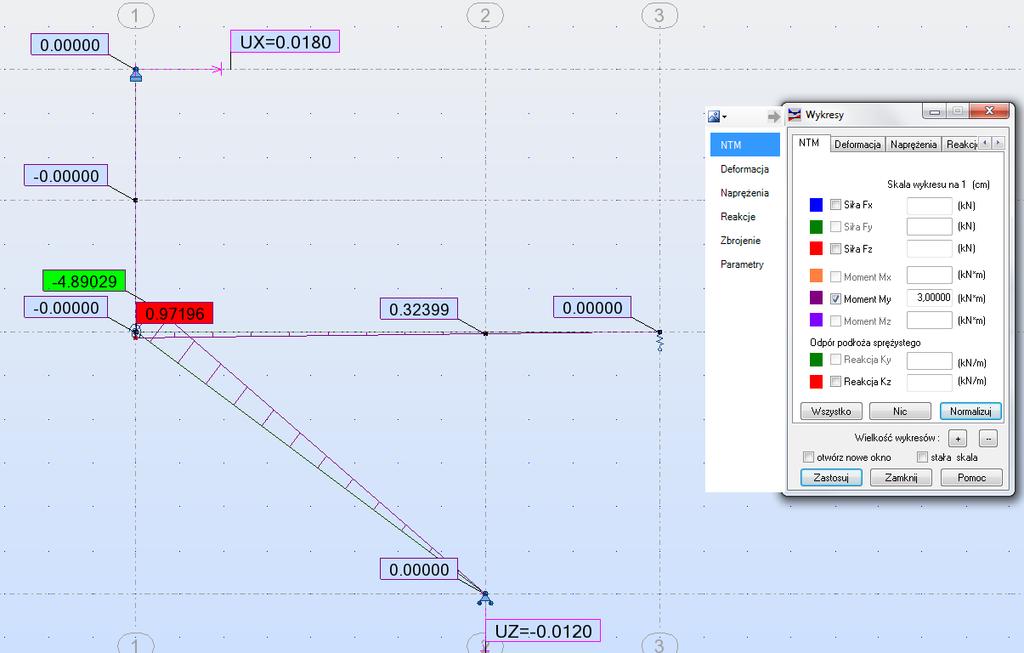Click the picture icon above the NTM list
Screen dimensions: 1024x653
714,116
